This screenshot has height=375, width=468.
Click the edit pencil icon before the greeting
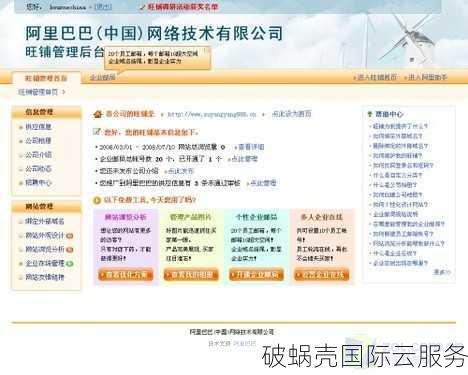coord(97,132)
